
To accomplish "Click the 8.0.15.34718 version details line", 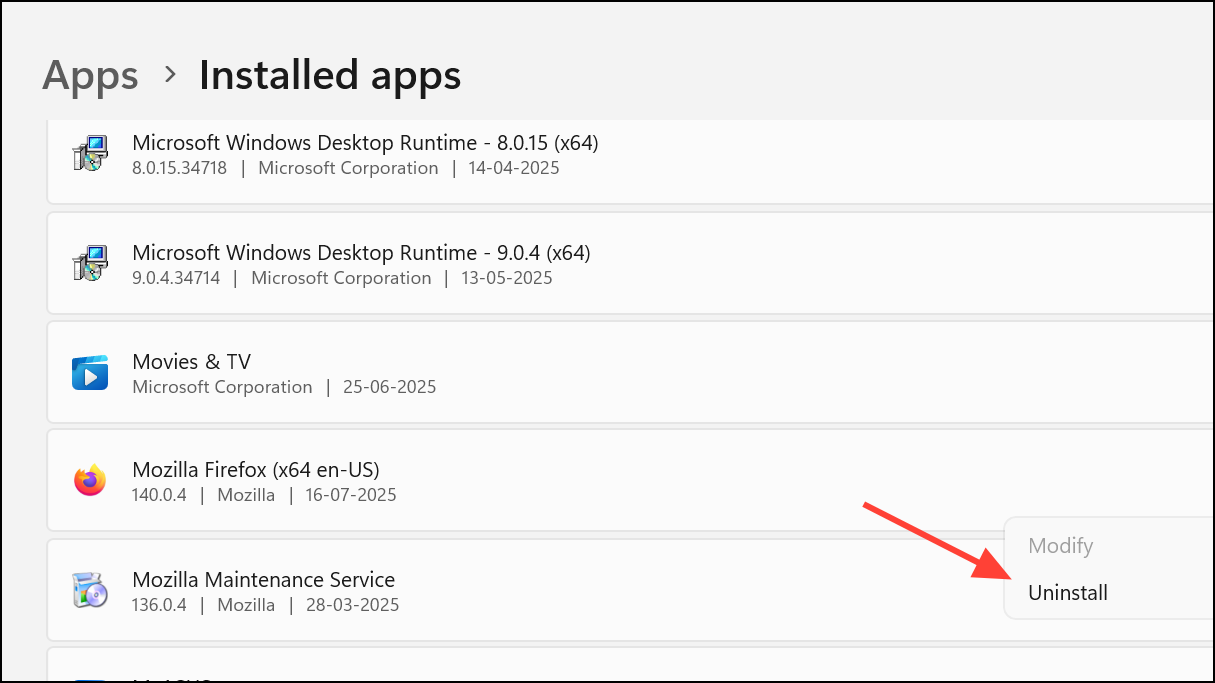I will coord(345,168).
